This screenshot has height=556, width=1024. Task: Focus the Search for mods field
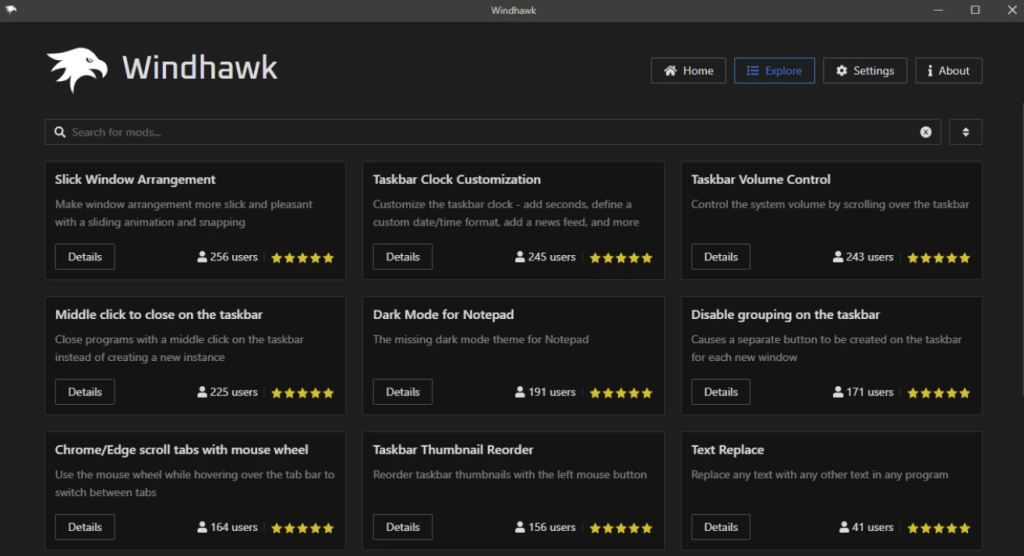pyautogui.click(x=492, y=132)
